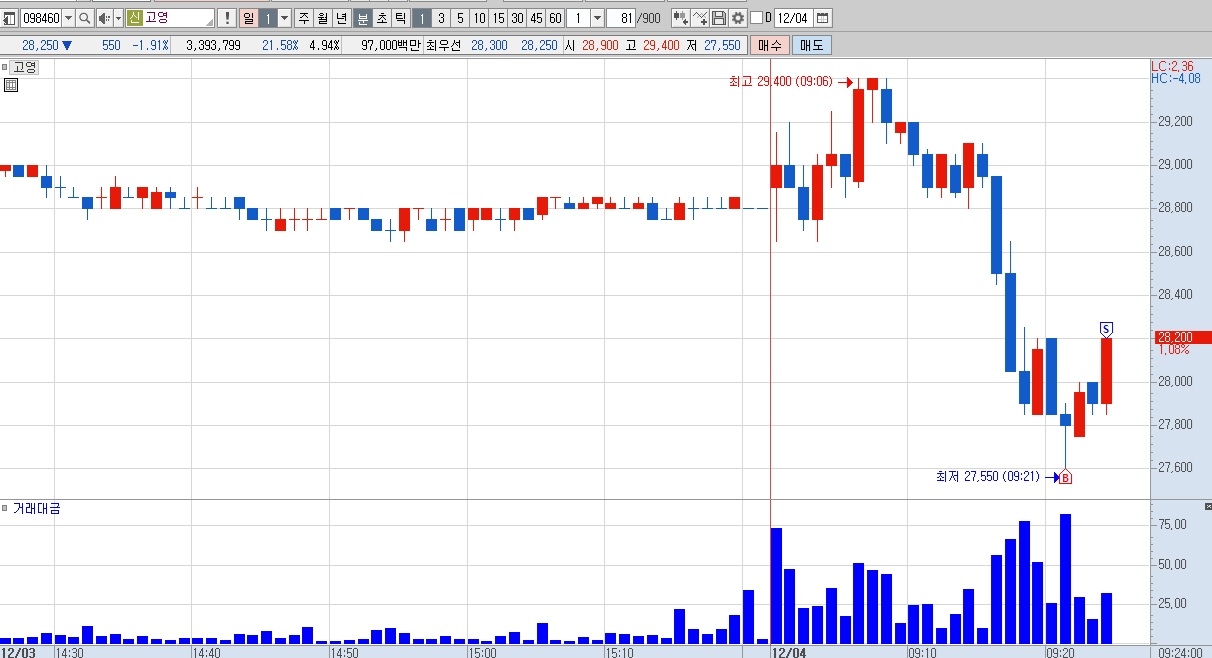Click the exclamation mark info icon
The image size is (1212, 658).
pos(226,18)
